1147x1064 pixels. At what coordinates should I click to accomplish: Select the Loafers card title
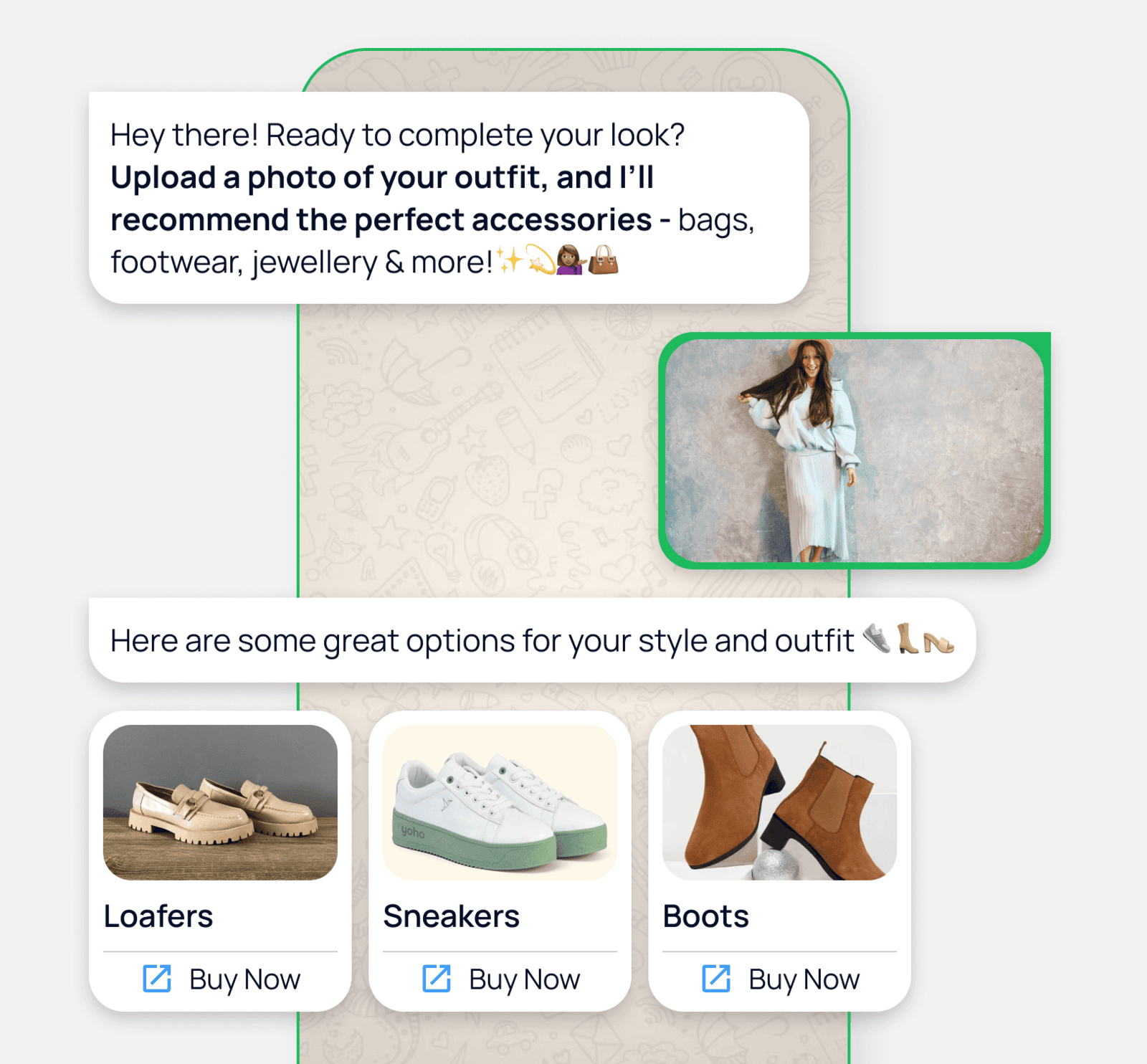click(x=158, y=916)
